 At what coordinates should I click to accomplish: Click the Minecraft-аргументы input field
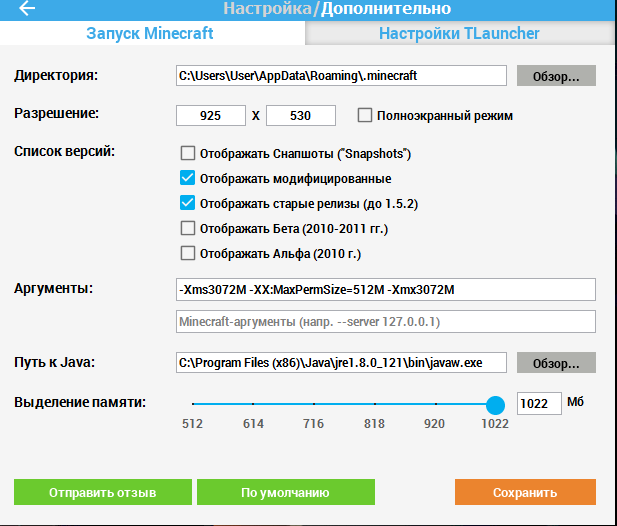[386, 321]
